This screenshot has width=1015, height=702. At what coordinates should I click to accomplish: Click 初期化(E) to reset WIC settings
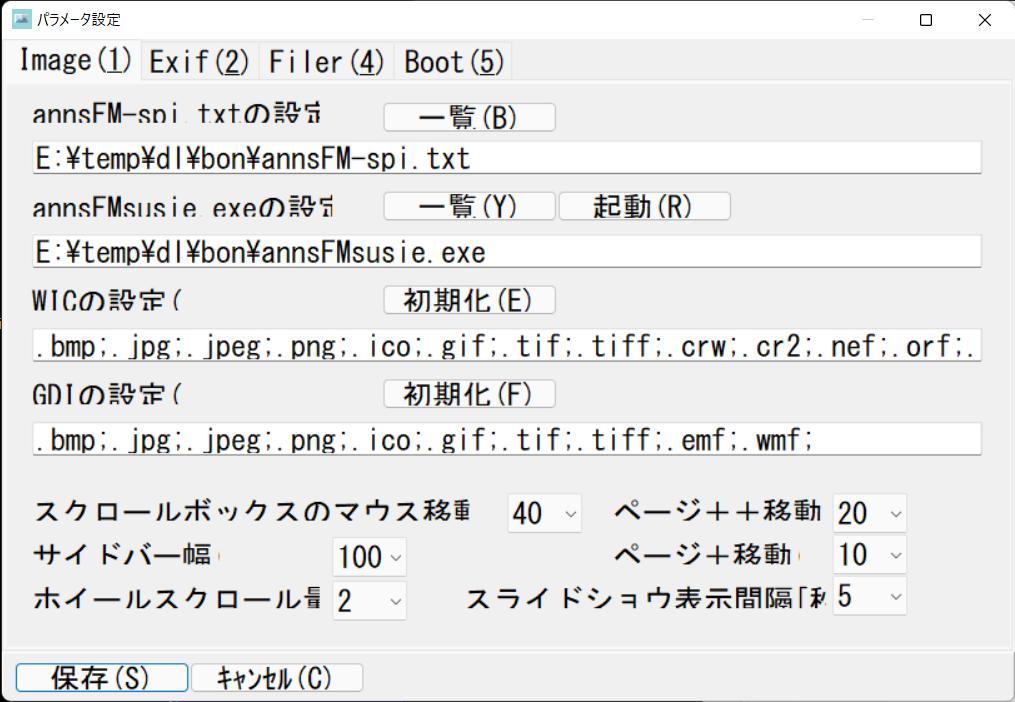469,300
